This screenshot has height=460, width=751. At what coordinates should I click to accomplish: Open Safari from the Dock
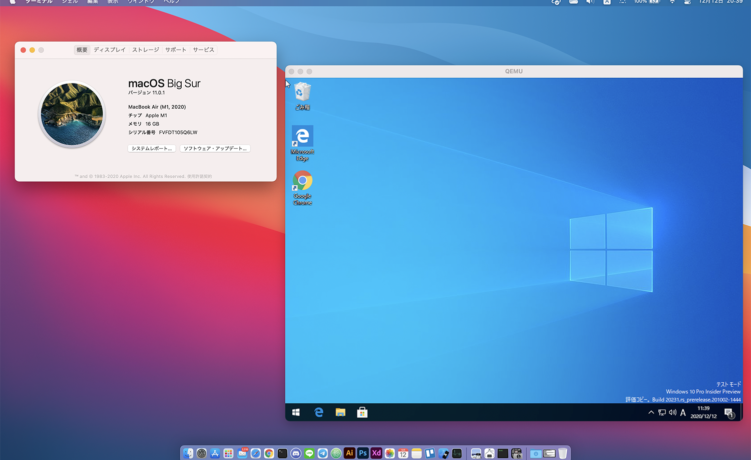(256, 453)
